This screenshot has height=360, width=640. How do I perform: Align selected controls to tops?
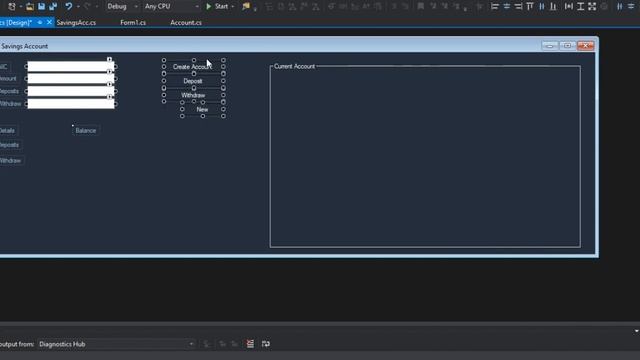[x=530, y=7]
